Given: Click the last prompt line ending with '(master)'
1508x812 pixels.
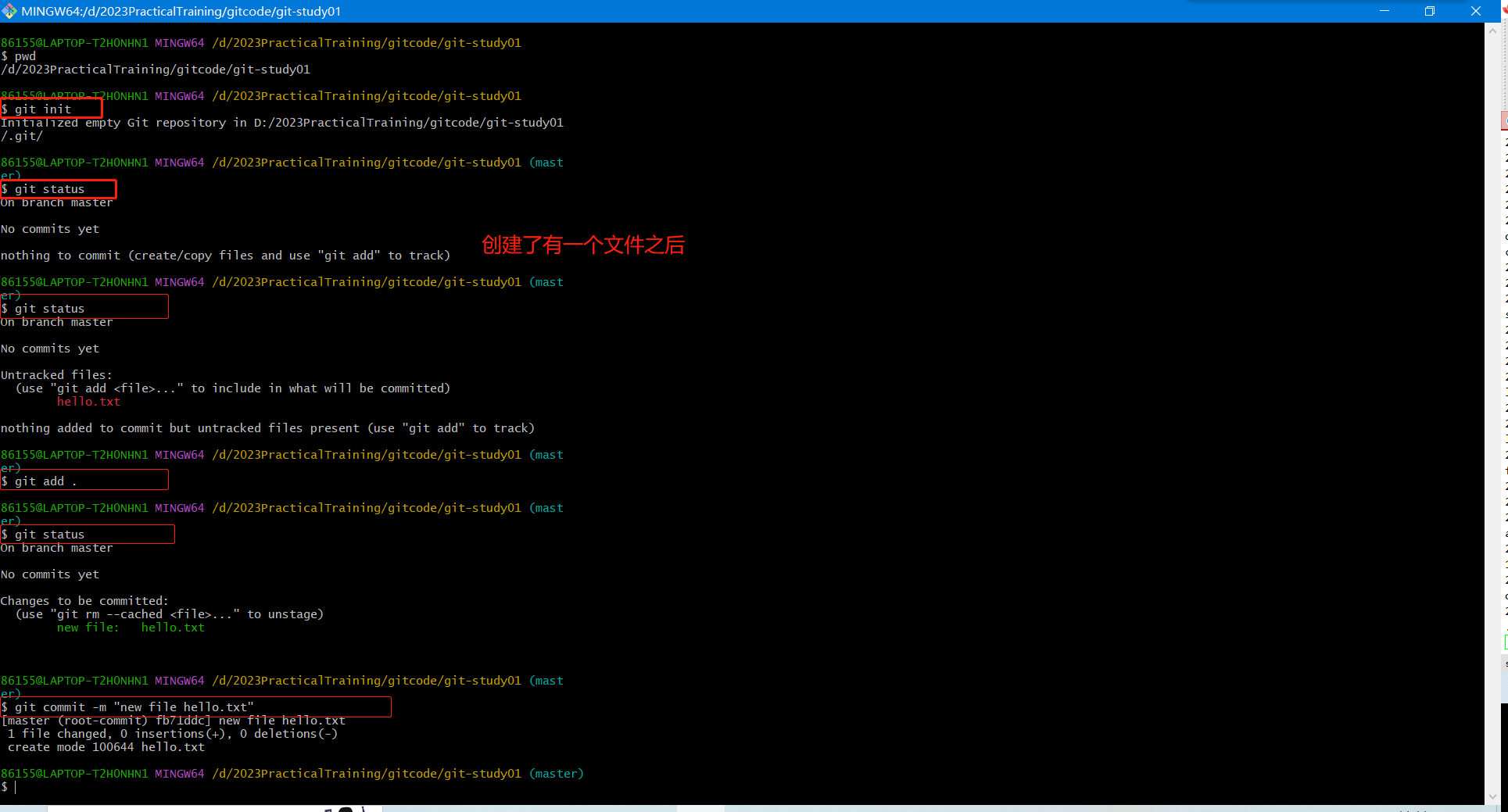Looking at the screenshot, I should click(x=292, y=774).
